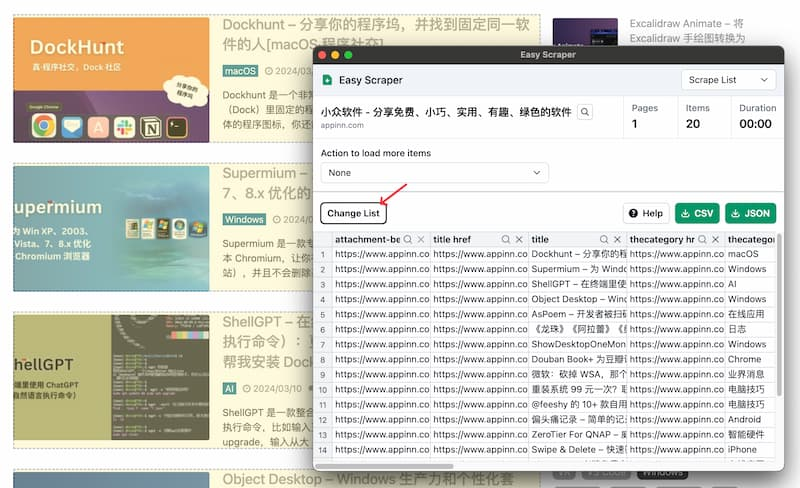Click the macOS category tag
This screenshot has height=488, width=800.
pos(240,71)
